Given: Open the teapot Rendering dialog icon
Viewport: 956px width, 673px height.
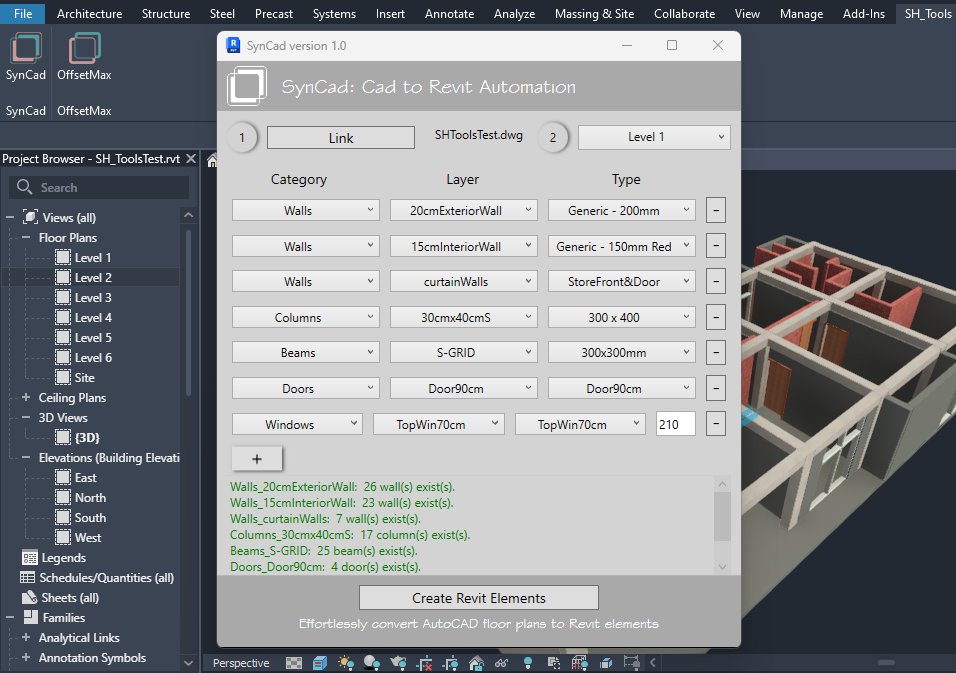Looking at the screenshot, I should tap(398, 663).
